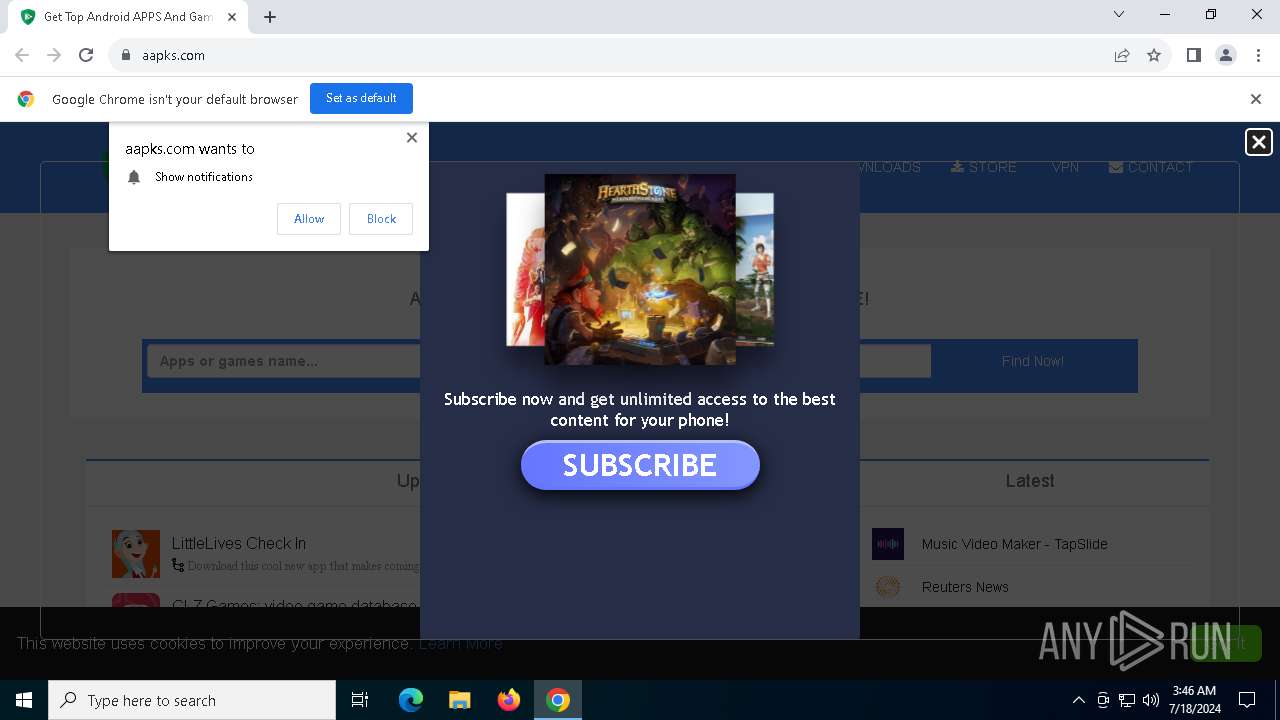Open Chrome profile menu

[1226, 55]
